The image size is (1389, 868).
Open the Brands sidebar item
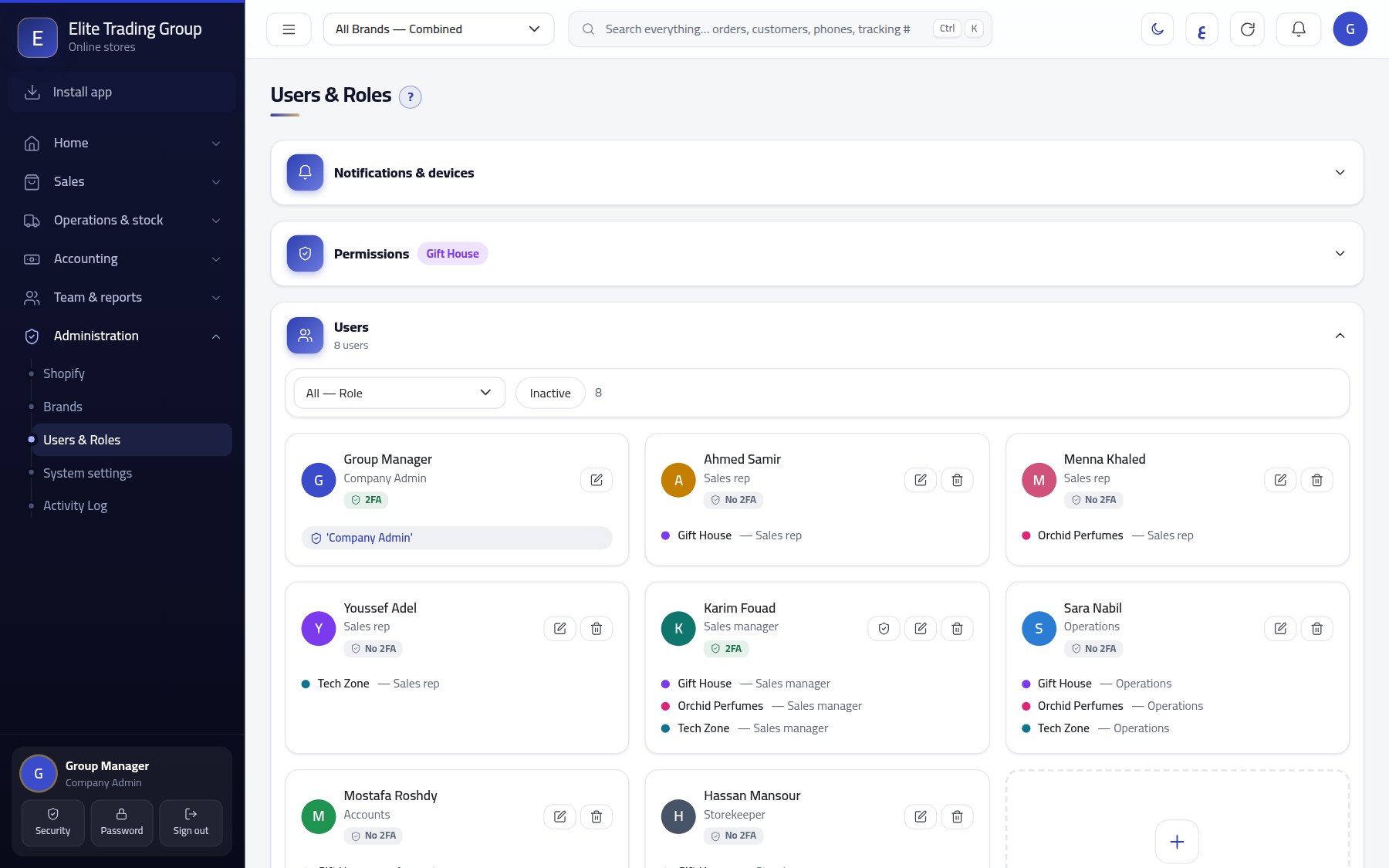[131, 407]
